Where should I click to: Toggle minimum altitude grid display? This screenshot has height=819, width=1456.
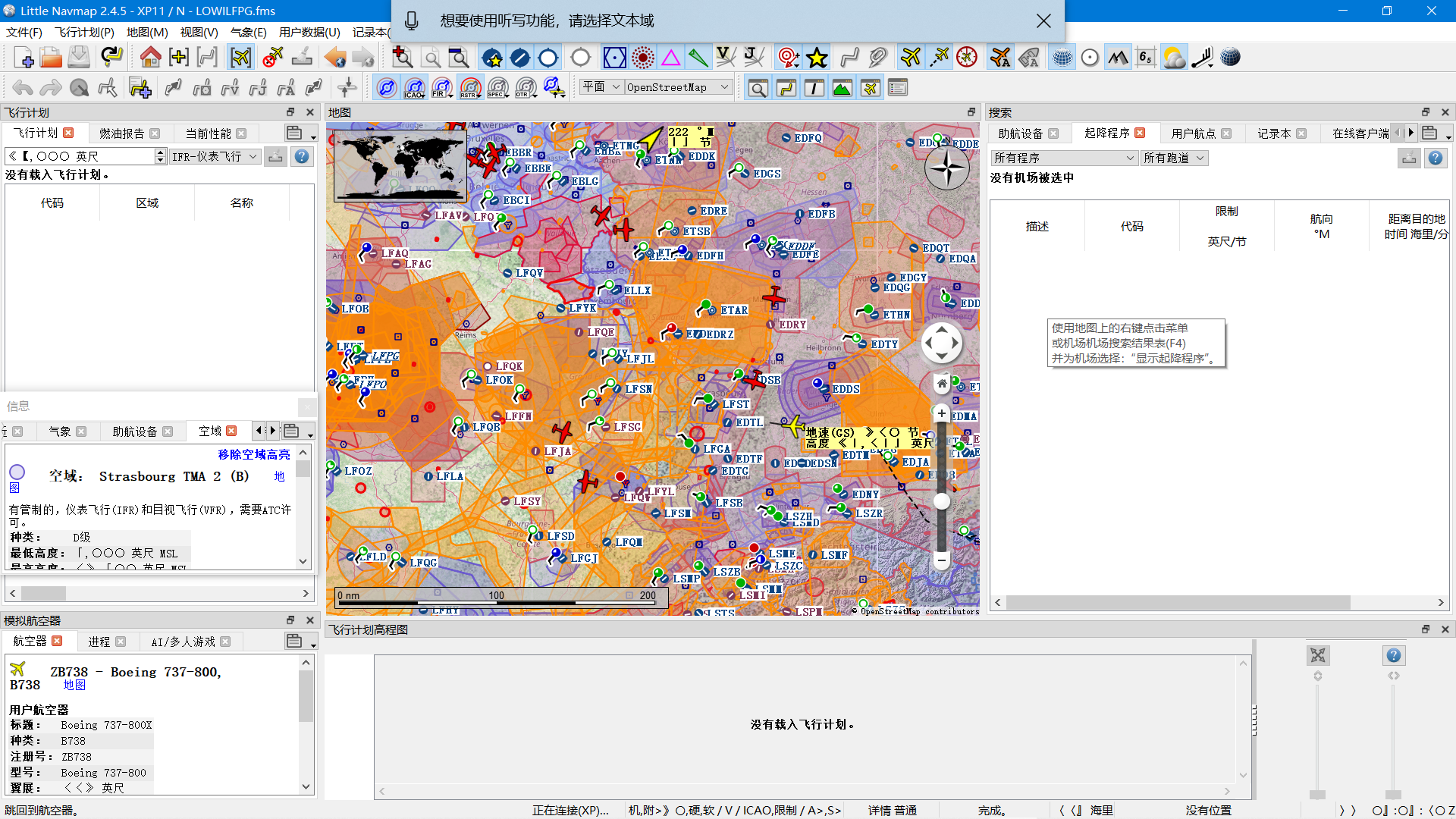pos(1146,58)
